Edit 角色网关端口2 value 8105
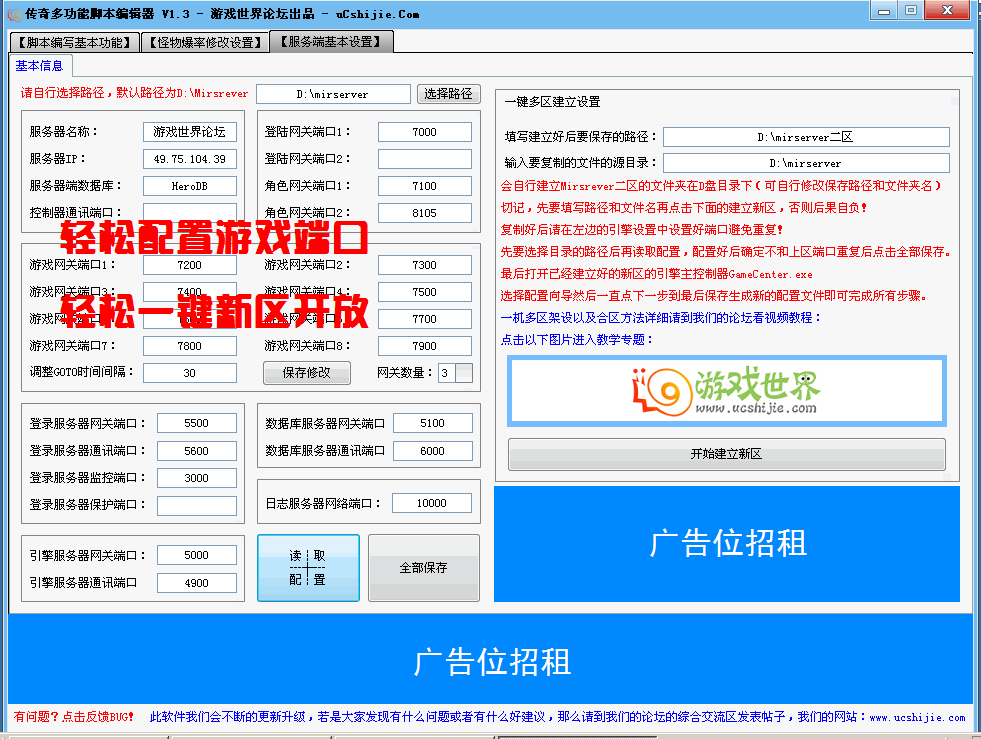This screenshot has width=981, height=739. 424,213
